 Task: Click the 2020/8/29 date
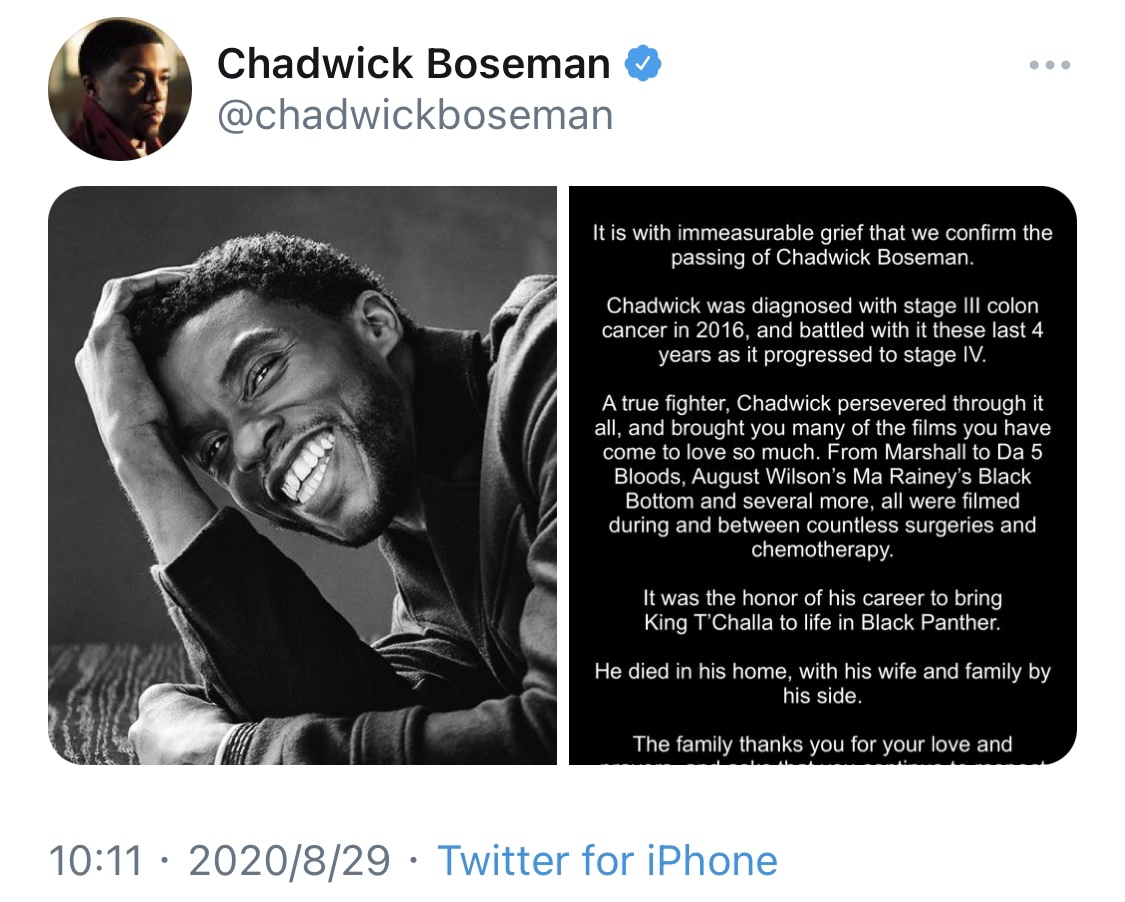tap(289, 860)
